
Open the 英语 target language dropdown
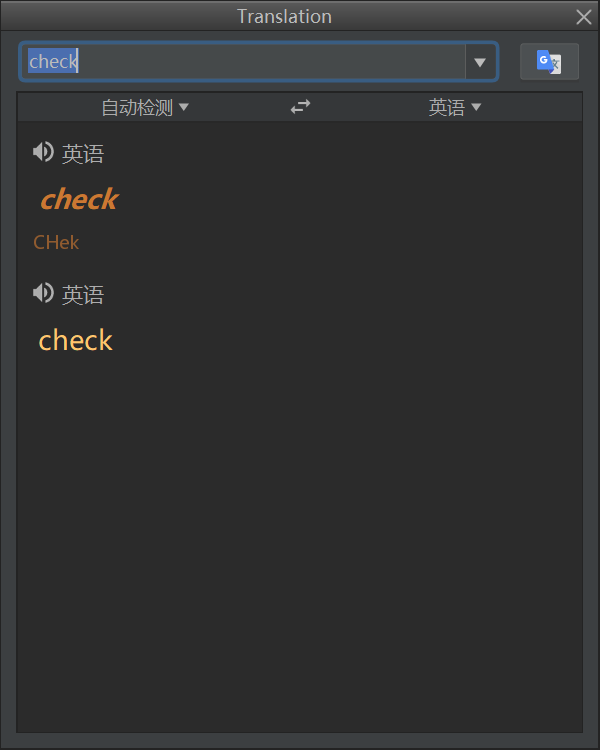(x=447, y=107)
